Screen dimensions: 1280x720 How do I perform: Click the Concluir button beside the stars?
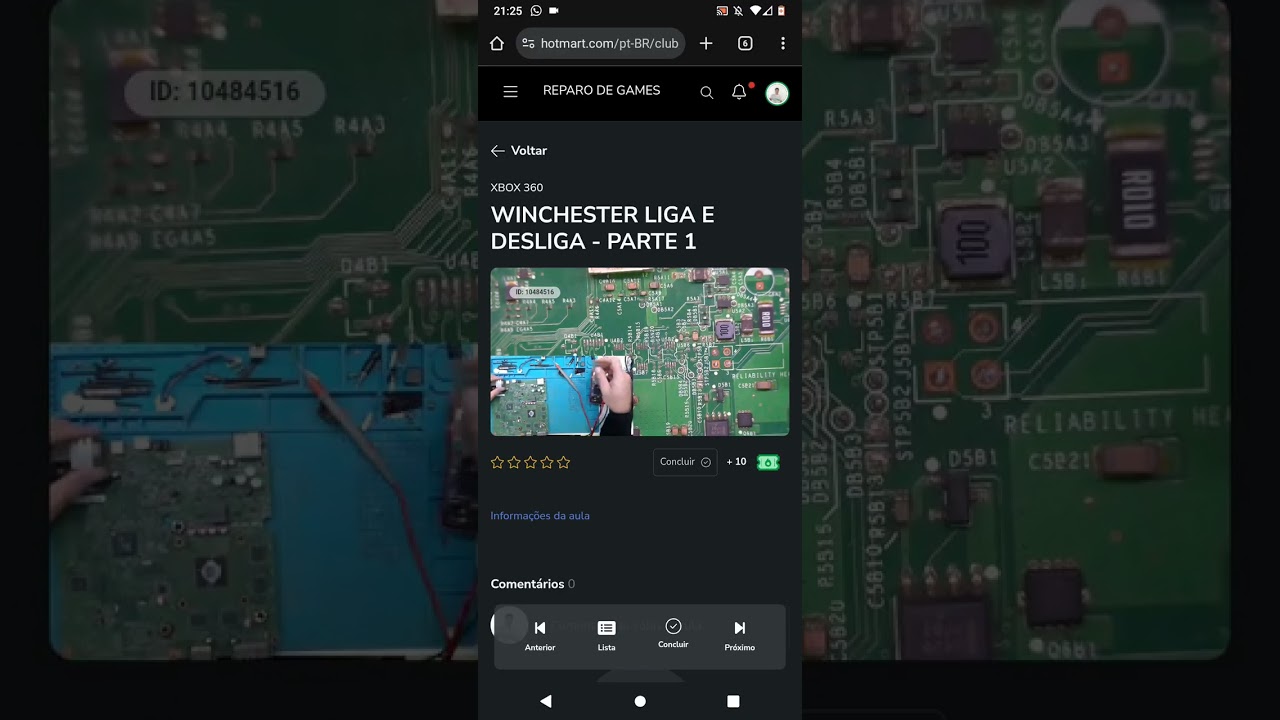[x=685, y=462]
